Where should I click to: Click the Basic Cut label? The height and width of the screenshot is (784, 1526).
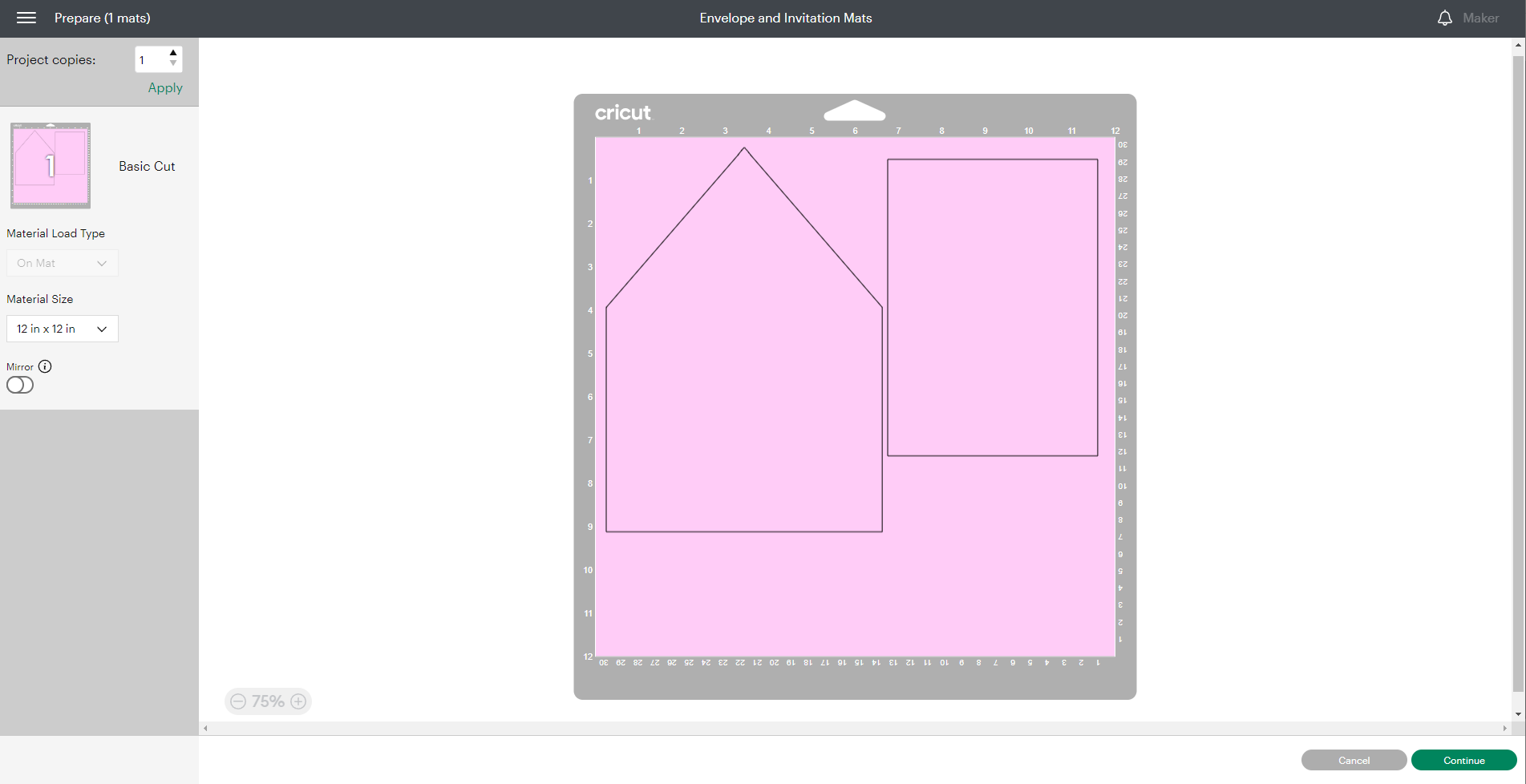tap(147, 166)
